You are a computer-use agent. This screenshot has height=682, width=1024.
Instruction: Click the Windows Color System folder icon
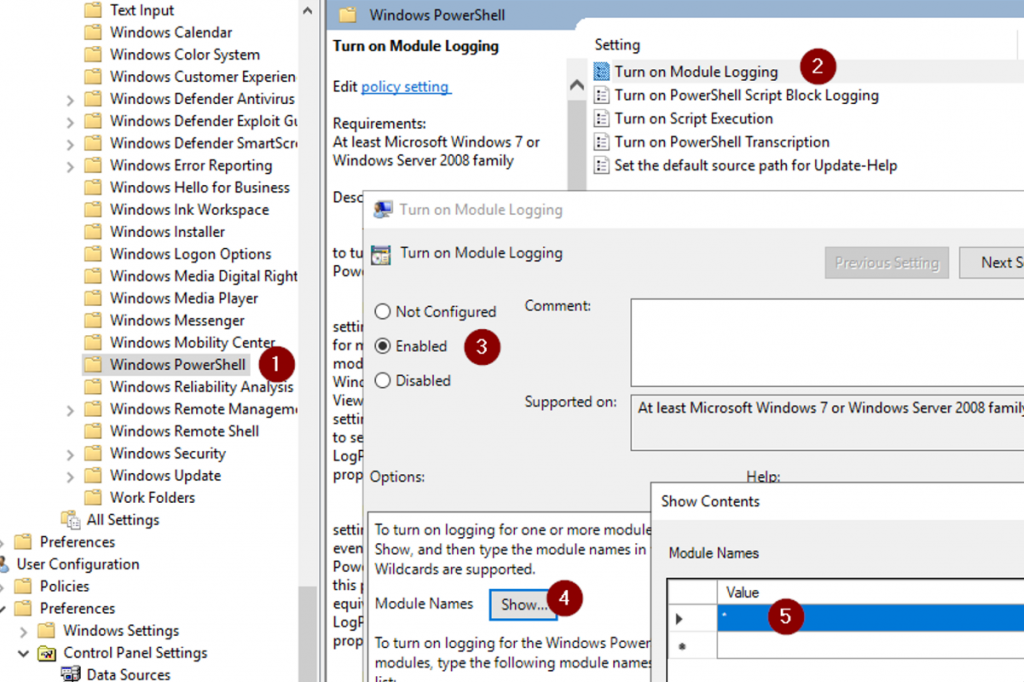pyautogui.click(x=93, y=54)
